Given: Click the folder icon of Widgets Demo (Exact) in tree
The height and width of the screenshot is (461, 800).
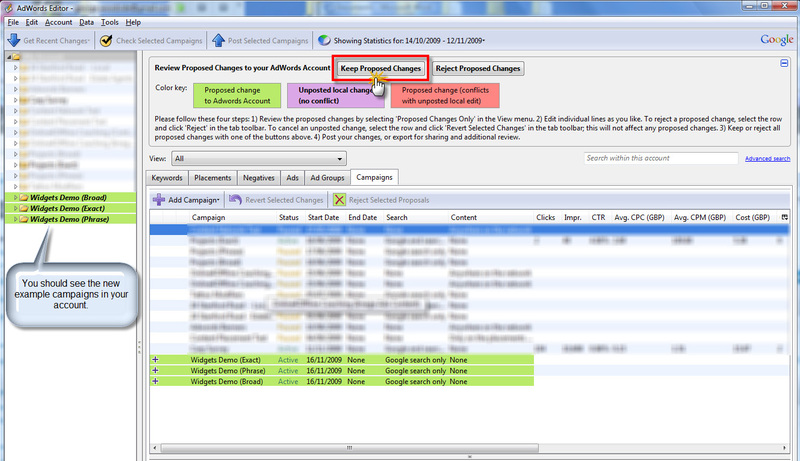Looking at the screenshot, I should [24, 208].
